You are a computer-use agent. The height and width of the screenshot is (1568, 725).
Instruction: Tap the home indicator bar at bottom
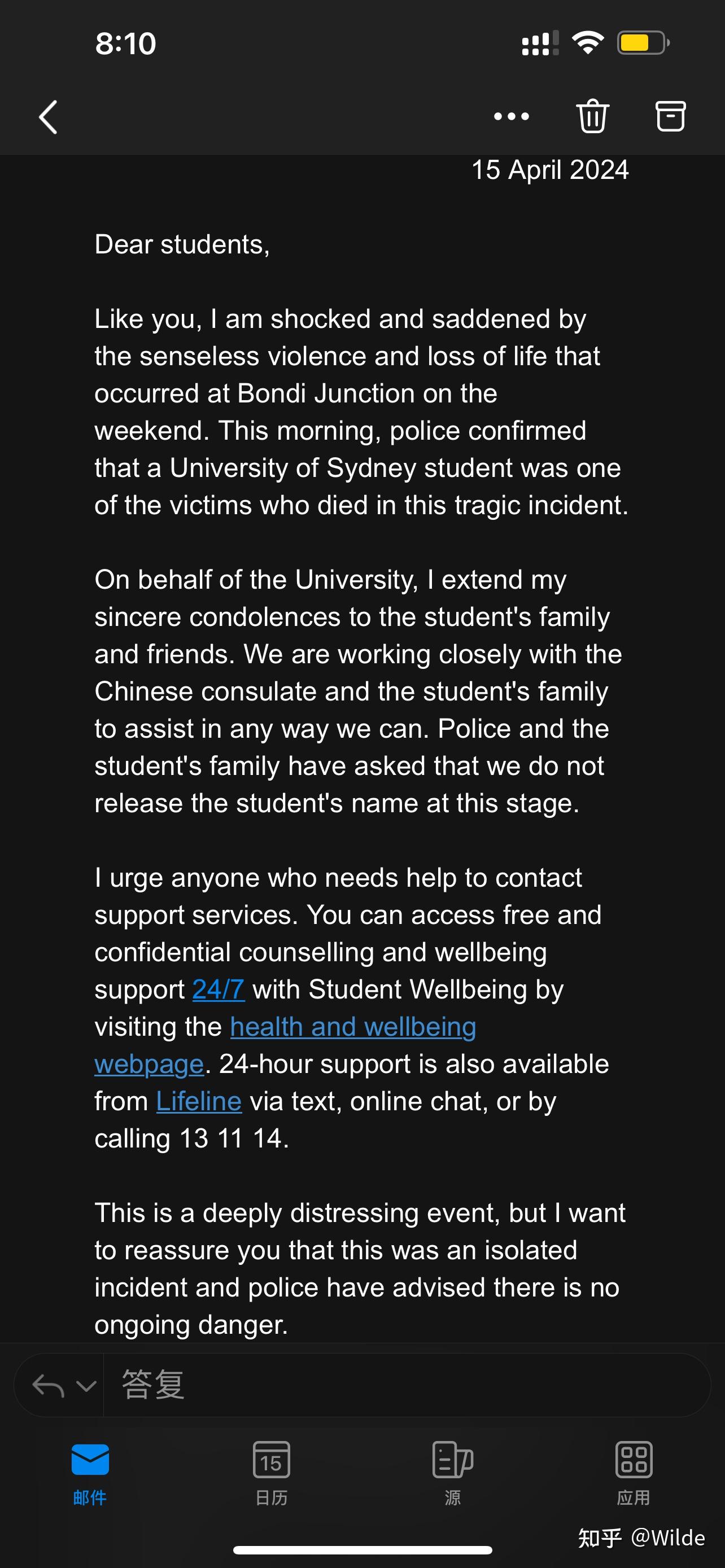point(363,1550)
